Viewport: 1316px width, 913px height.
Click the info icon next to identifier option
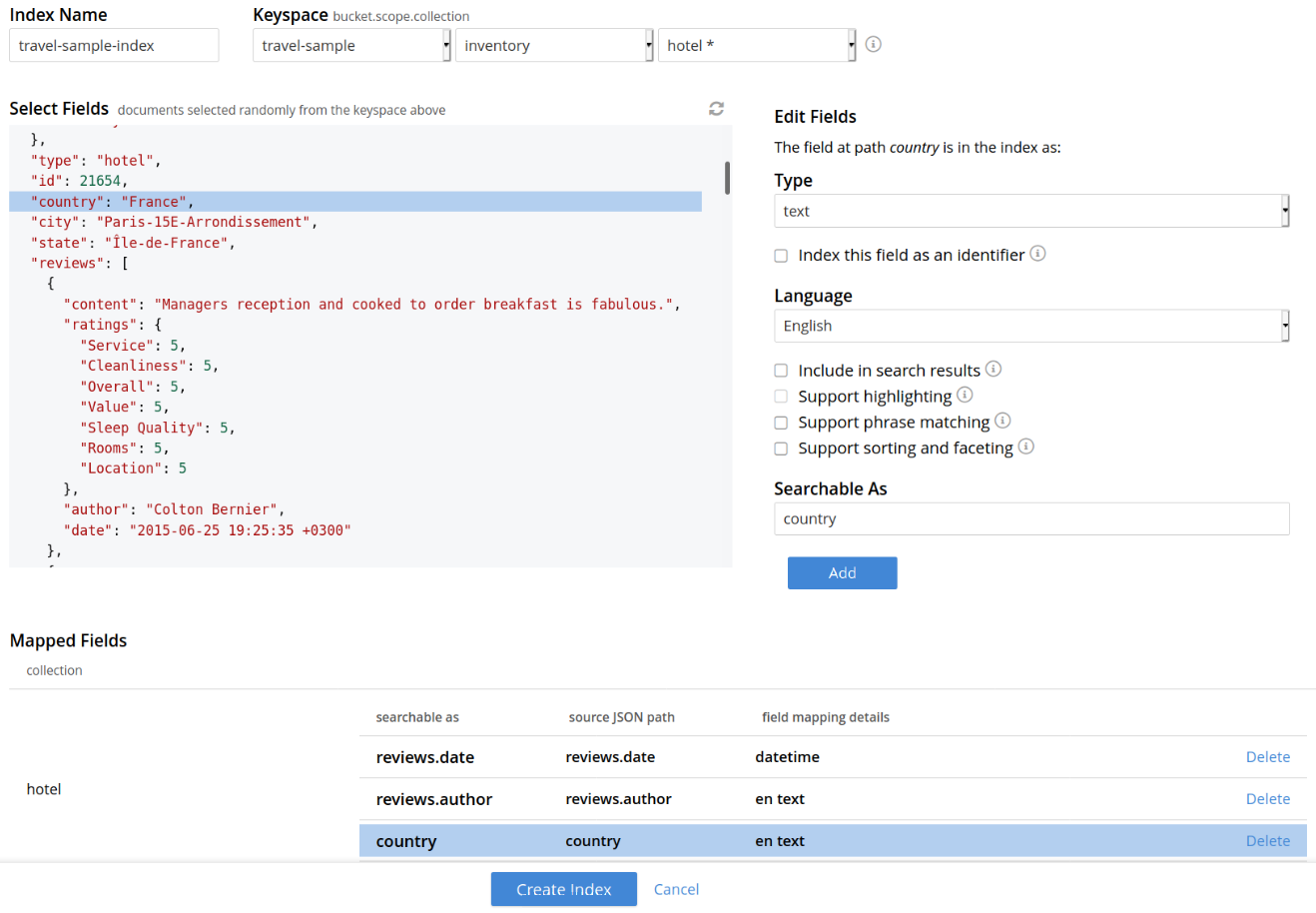[x=1036, y=254]
